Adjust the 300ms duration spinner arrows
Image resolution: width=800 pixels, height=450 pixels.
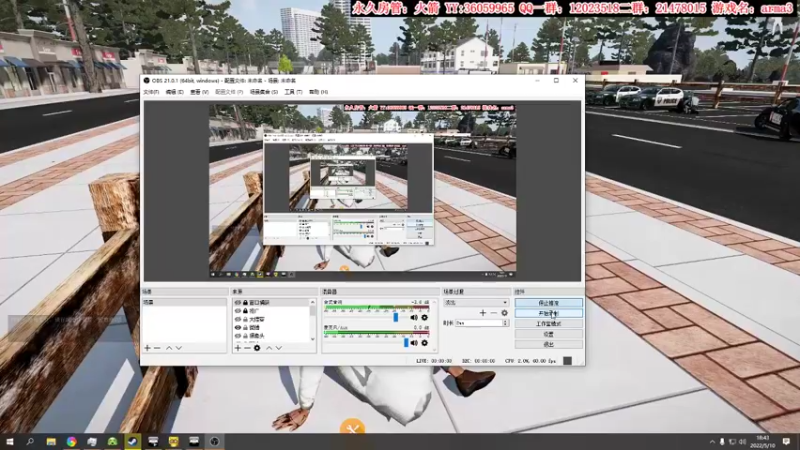coord(506,323)
